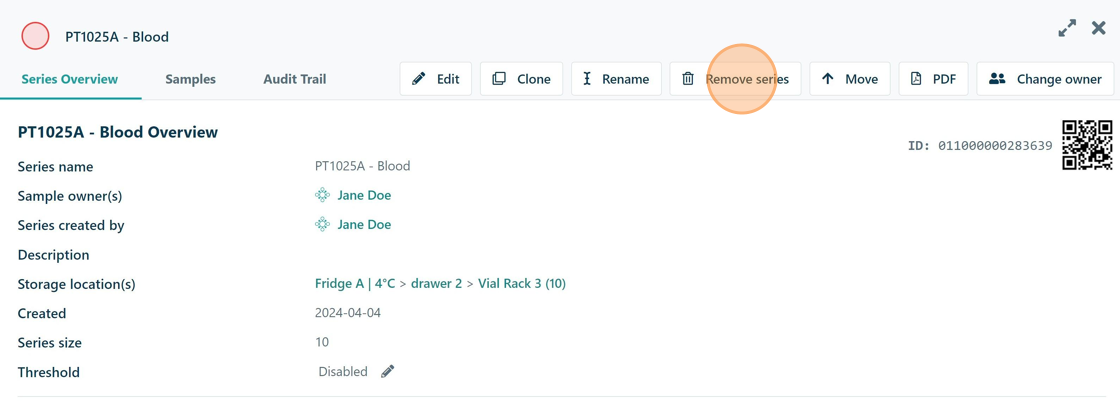Image resolution: width=1120 pixels, height=405 pixels.
Task: Clone the sample series
Action: click(521, 79)
